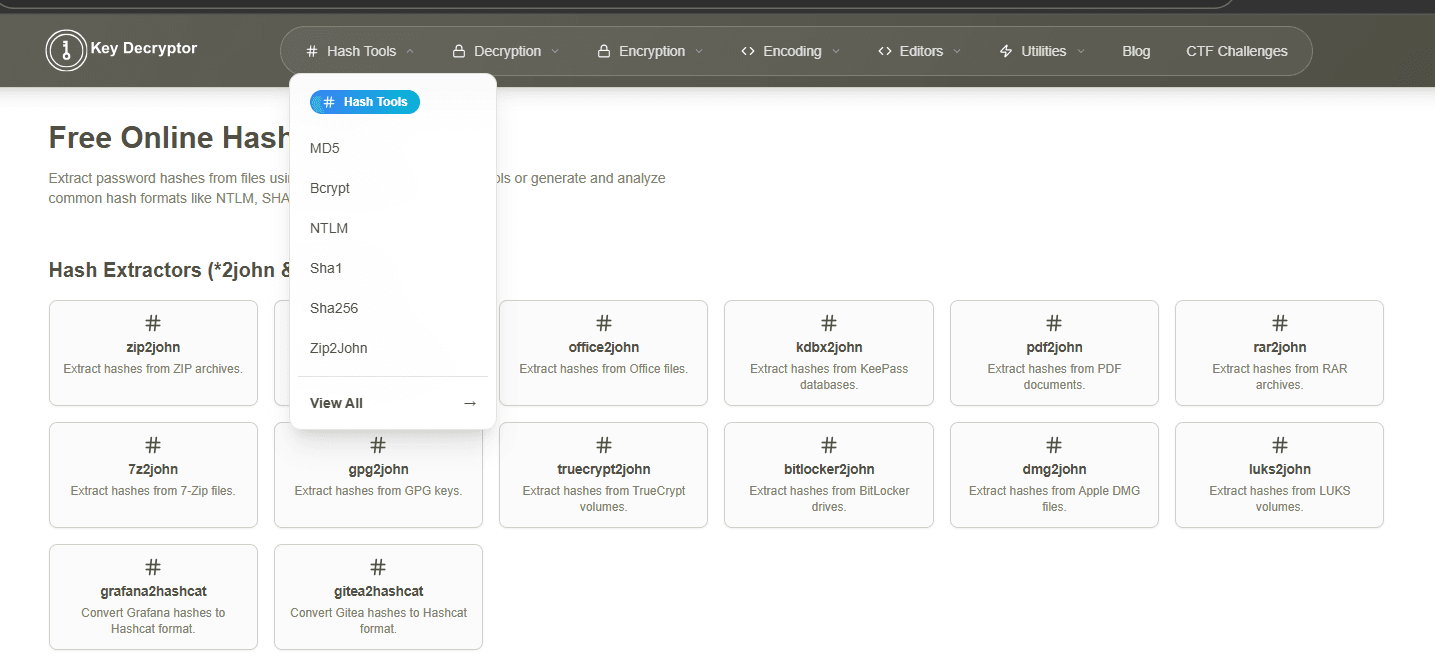Click the Key Decryptor logo icon
Viewport: 1435px width, 663px height.
(x=66, y=51)
